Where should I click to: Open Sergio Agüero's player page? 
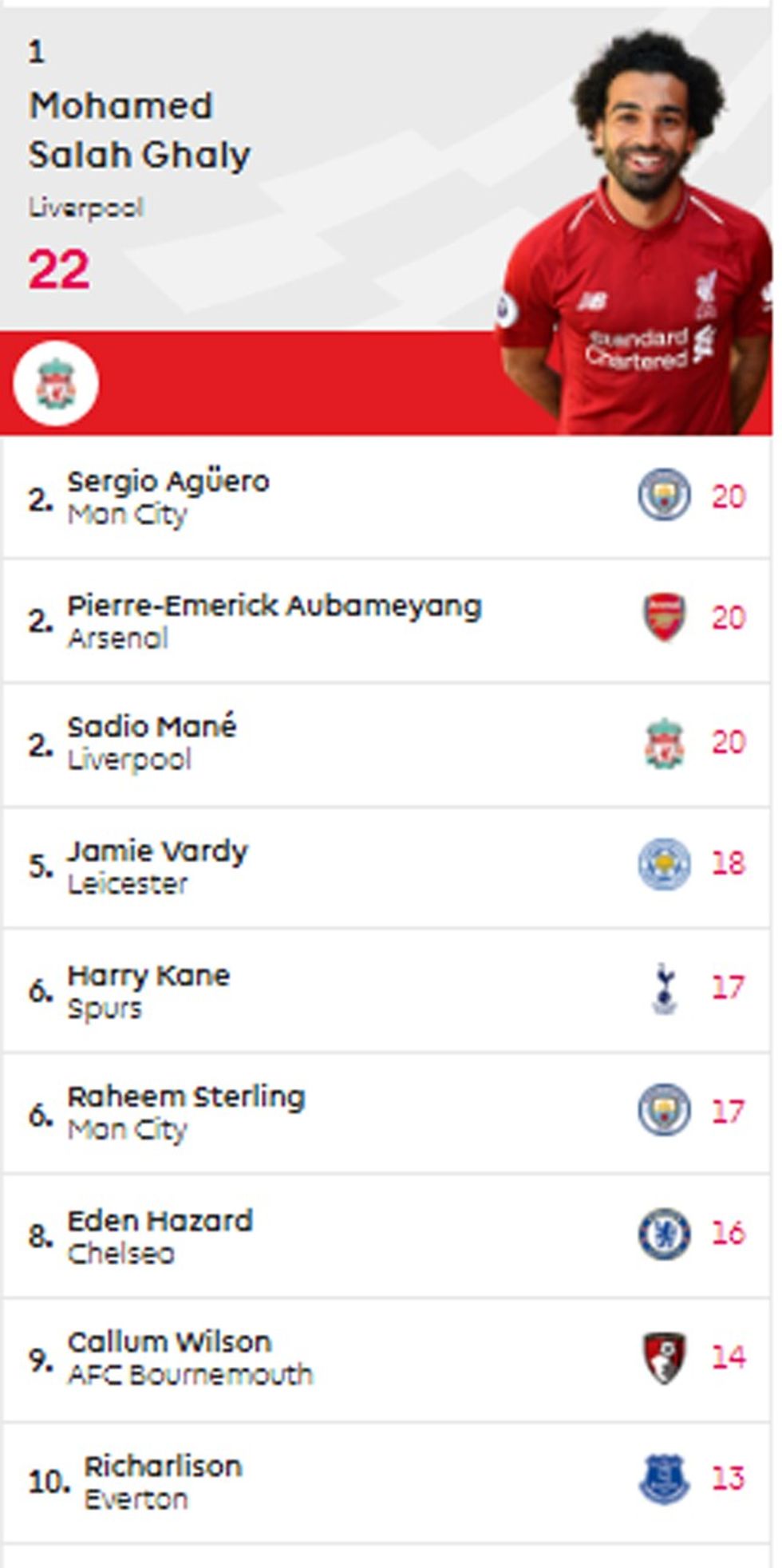click(x=168, y=481)
